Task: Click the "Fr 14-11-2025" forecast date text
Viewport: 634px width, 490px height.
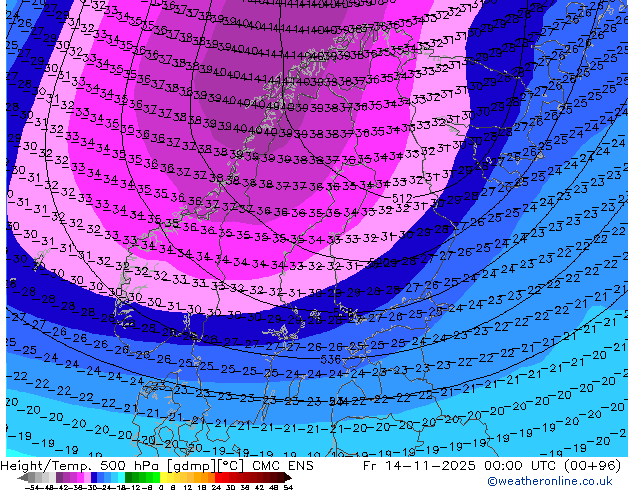Action: pos(419,466)
